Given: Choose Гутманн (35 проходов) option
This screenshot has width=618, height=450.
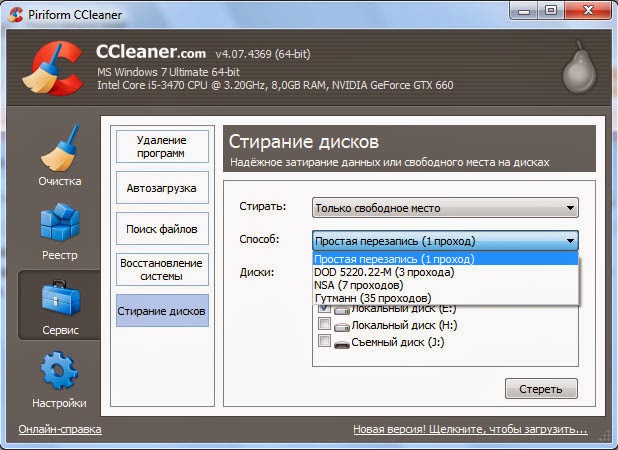Looking at the screenshot, I should [x=445, y=298].
